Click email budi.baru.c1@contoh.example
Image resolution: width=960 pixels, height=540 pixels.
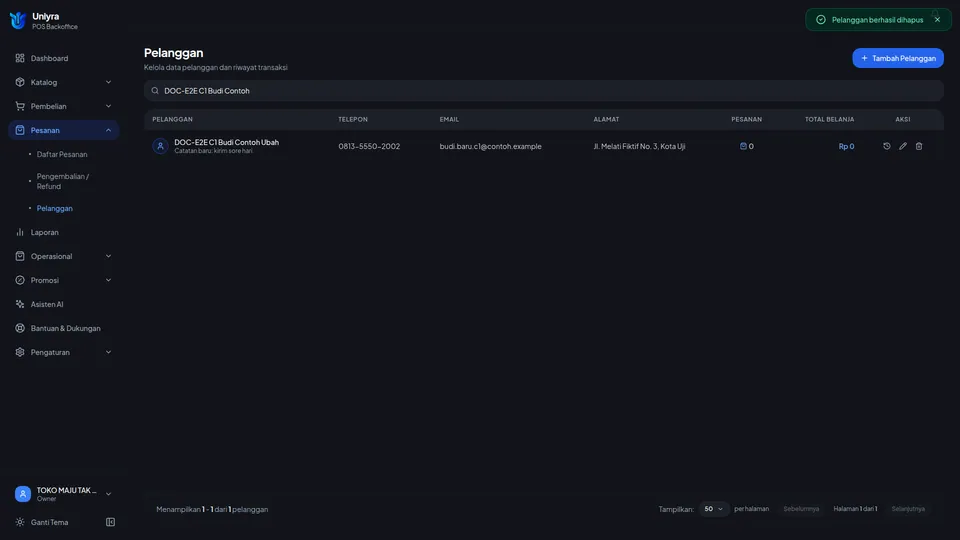(490, 146)
